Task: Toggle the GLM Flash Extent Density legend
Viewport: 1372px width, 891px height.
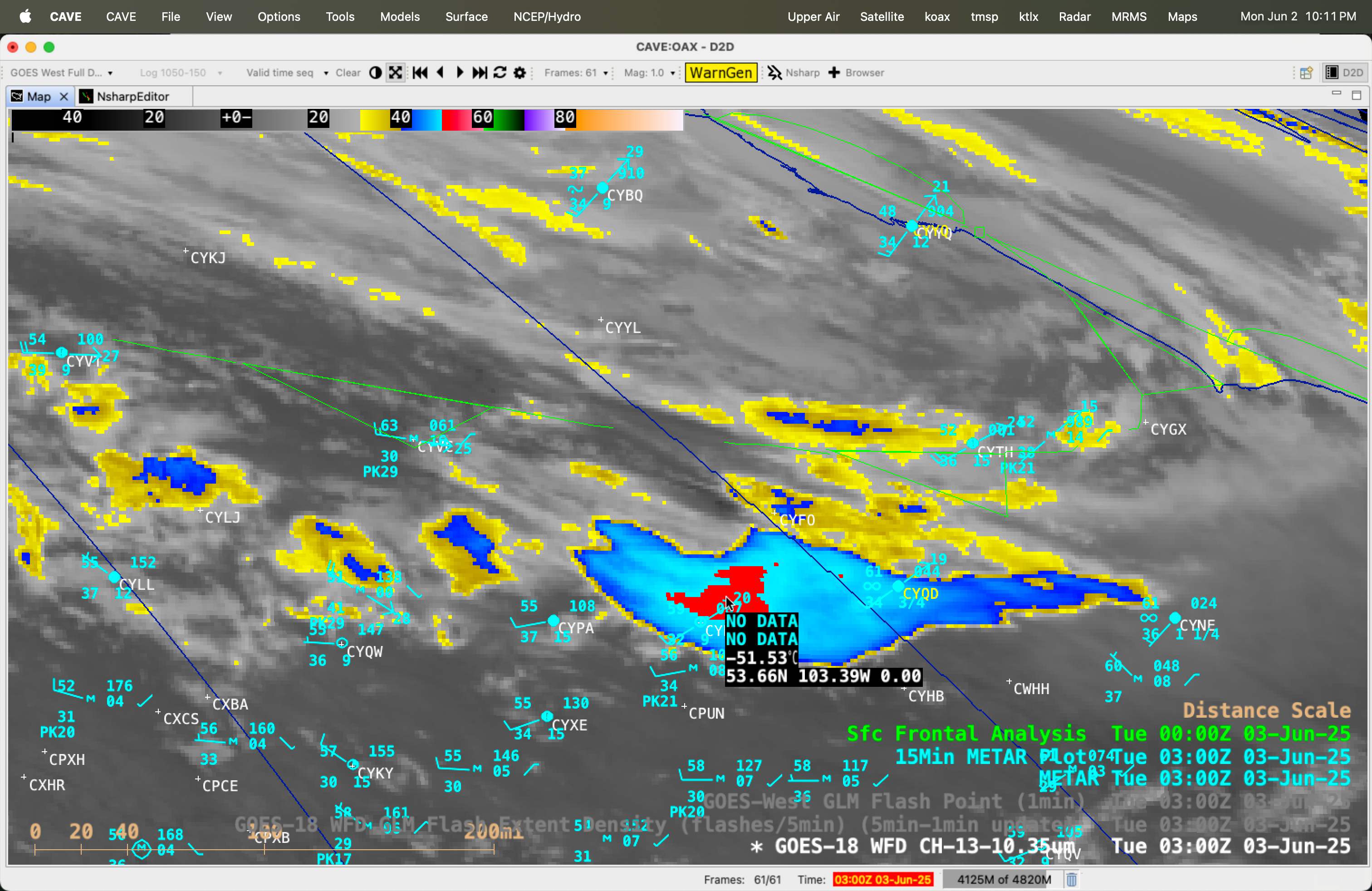Action: 792,824
